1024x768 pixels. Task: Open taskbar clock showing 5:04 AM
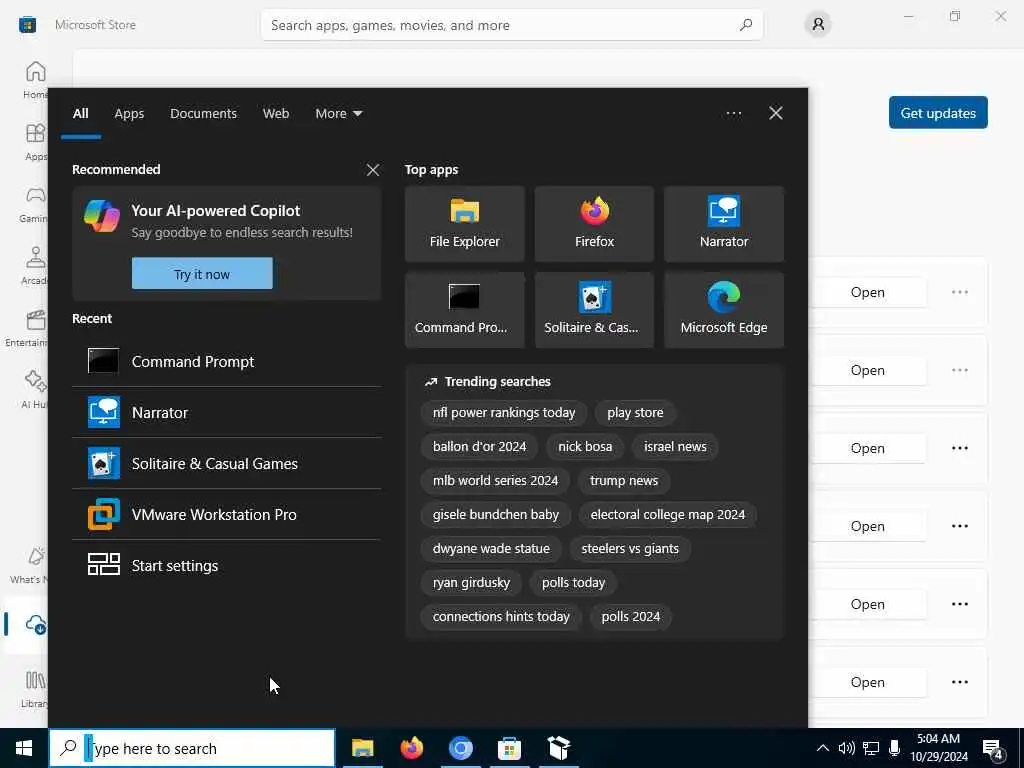(x=938, y=748)
